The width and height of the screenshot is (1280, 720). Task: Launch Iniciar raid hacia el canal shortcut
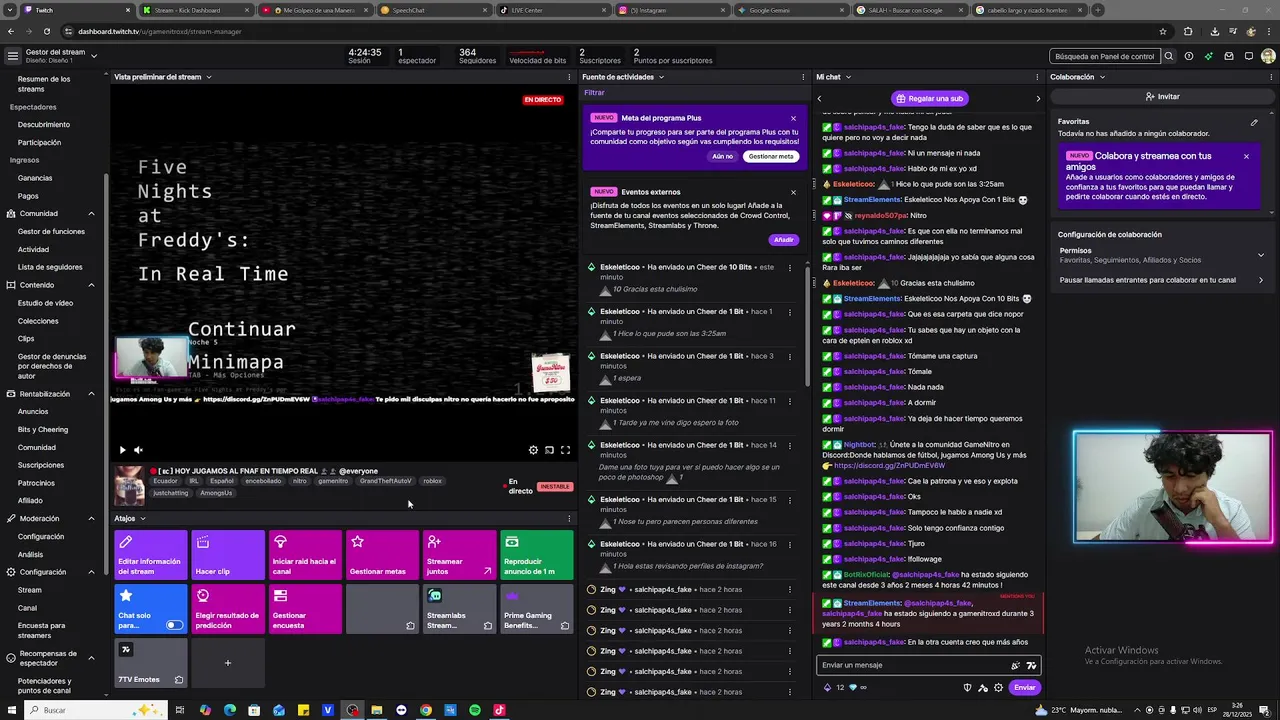pyautogui.click(x=305, y=555)
